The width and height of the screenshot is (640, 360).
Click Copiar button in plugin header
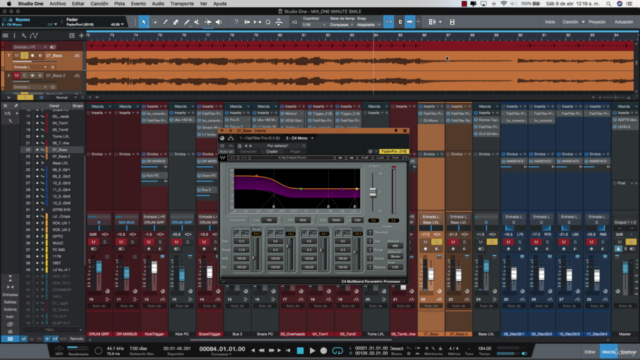click(x=272, y=151)
